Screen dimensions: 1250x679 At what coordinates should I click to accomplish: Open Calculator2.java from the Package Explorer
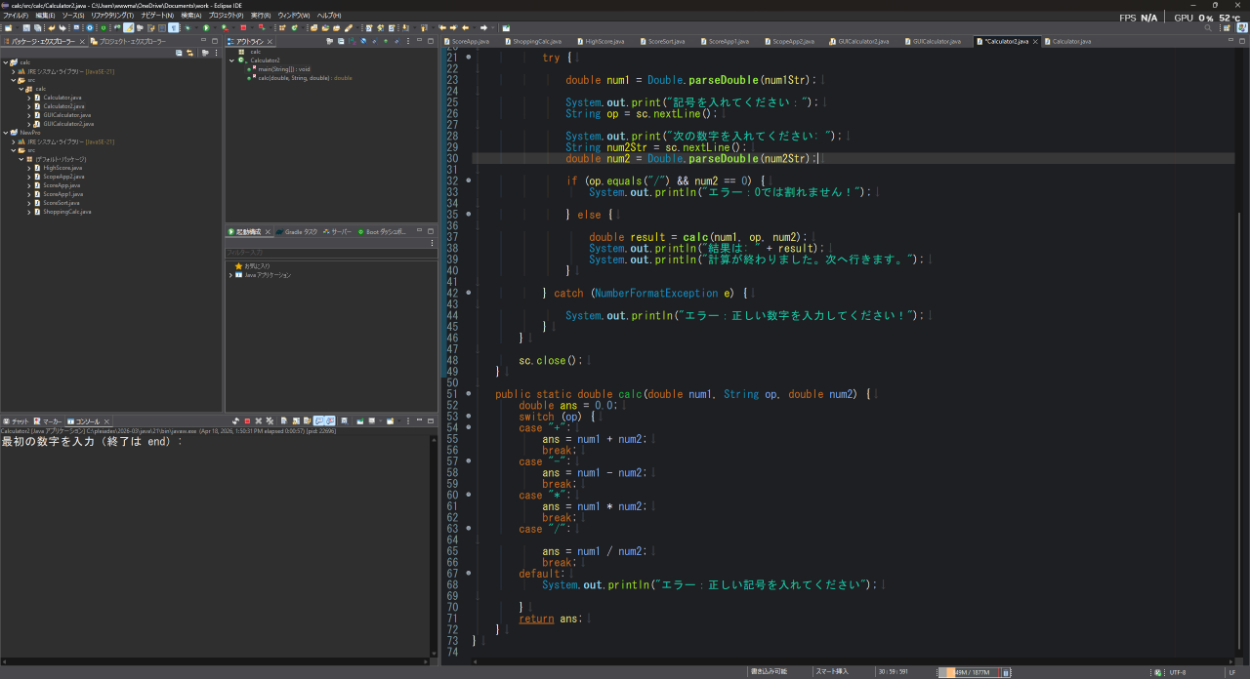[x=63, y=106]
